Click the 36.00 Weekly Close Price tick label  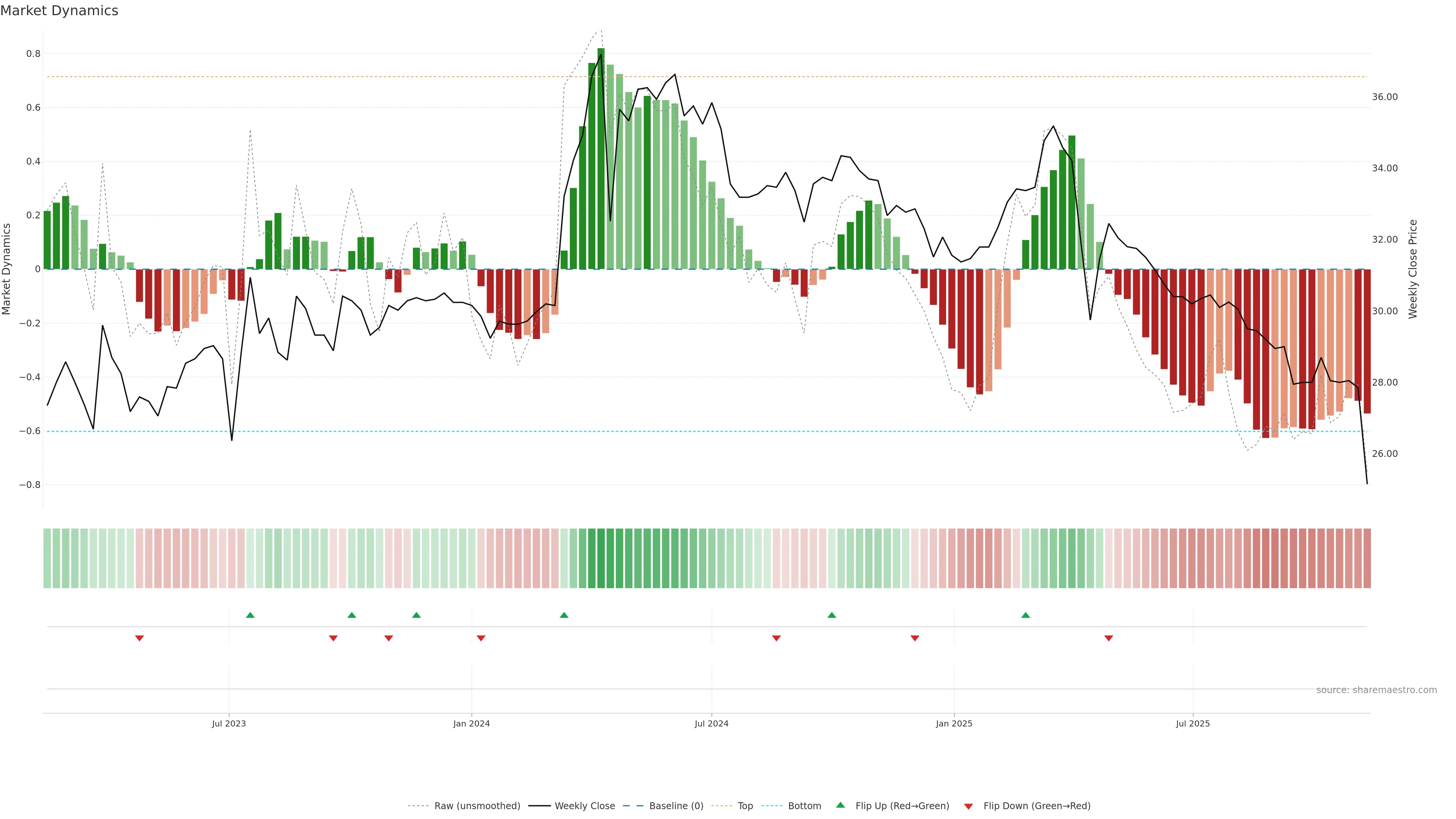(x=1384, y=97)
